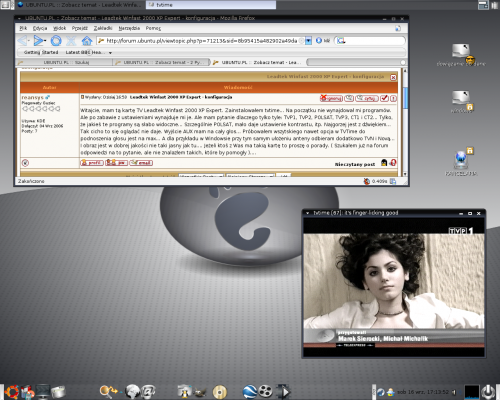This screenshot has height=400, width=500.
Task: Launch the globe web browser panel icon
Action: tap(132, 392)
